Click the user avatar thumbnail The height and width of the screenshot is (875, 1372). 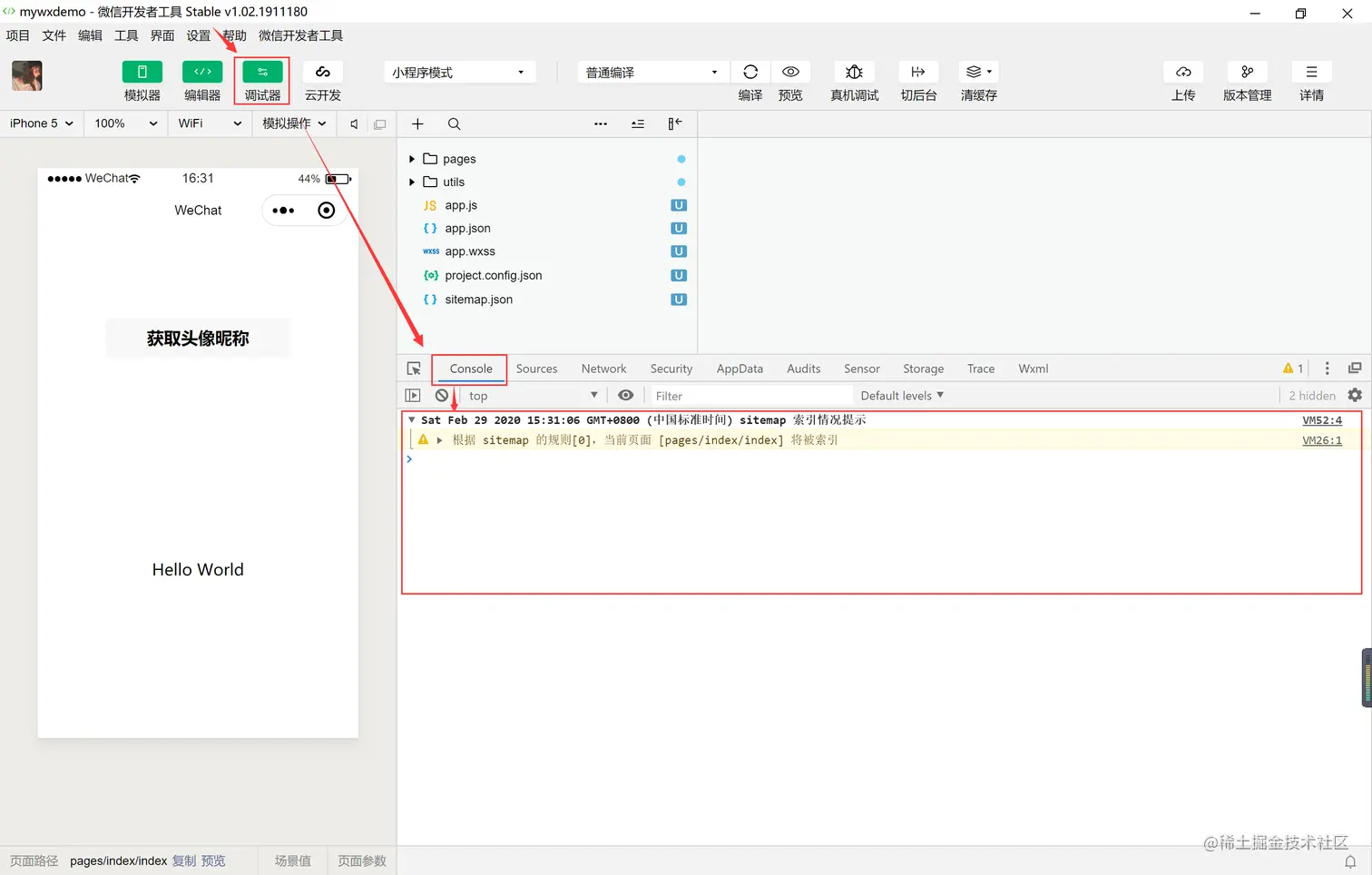27,76
